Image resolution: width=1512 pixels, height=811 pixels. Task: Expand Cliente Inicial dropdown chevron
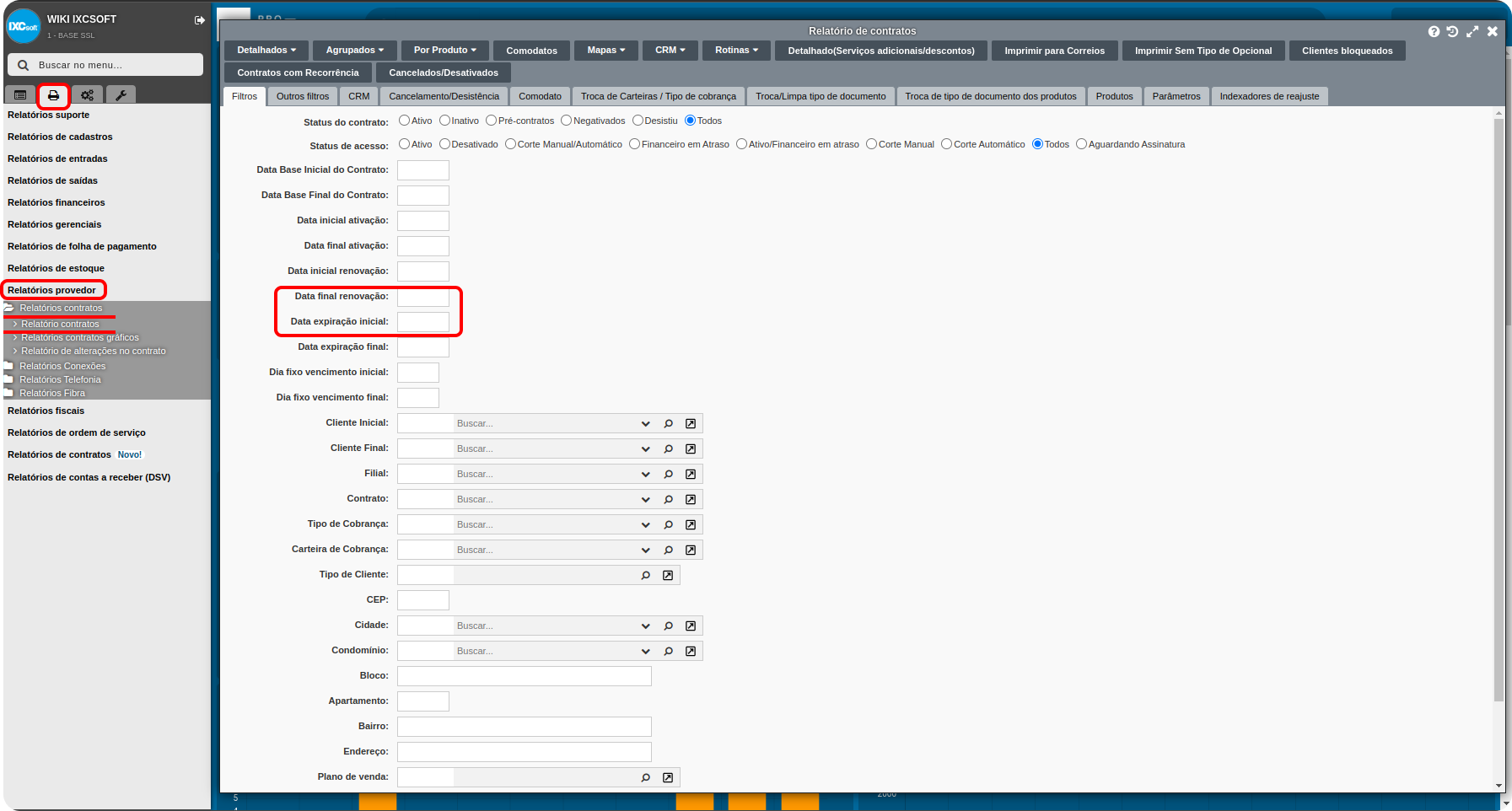645,423
